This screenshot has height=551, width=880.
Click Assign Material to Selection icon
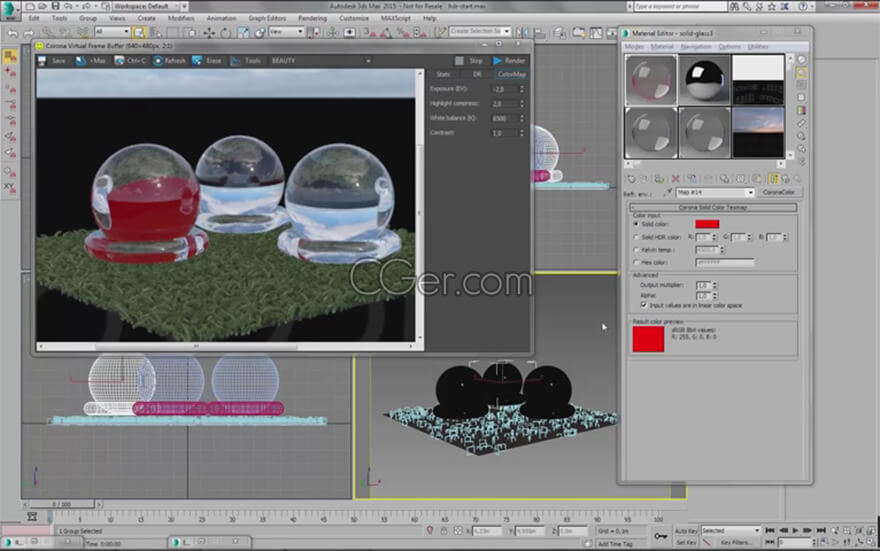[x=659, y=179]
